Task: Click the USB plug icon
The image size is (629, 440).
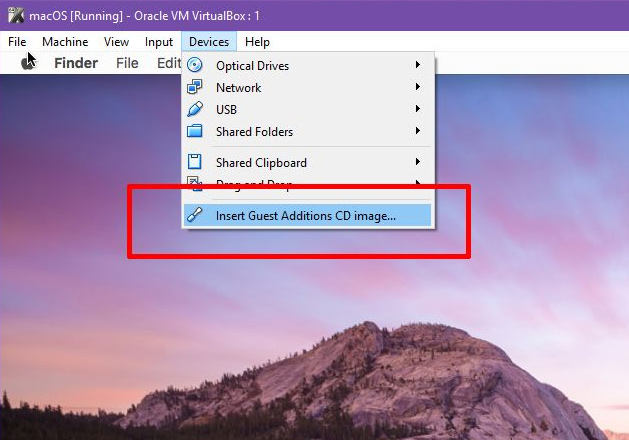Action: (x=195, y=109)
